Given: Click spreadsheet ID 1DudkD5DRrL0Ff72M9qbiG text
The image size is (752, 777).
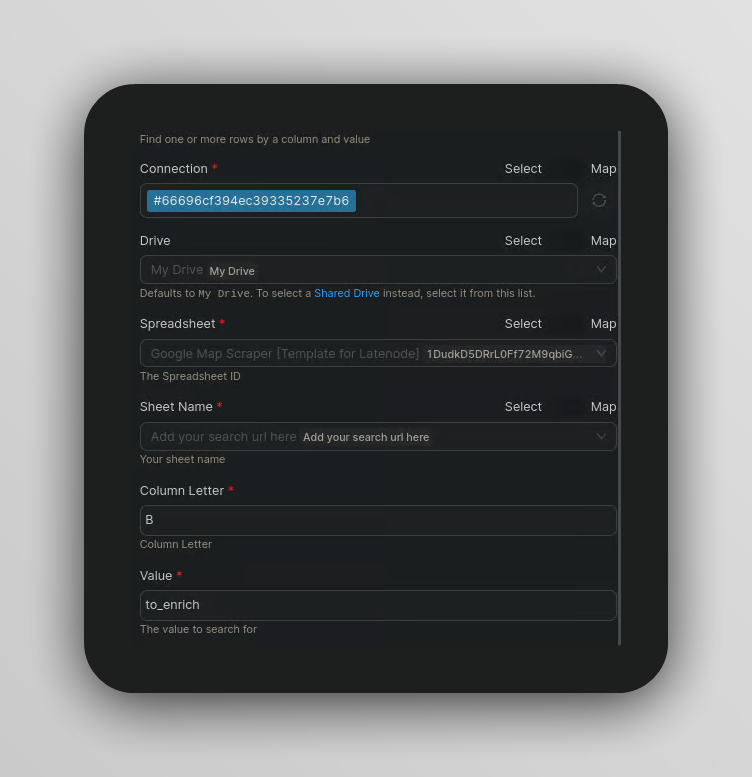Looking at the screenshot, I should pos(504,354).
